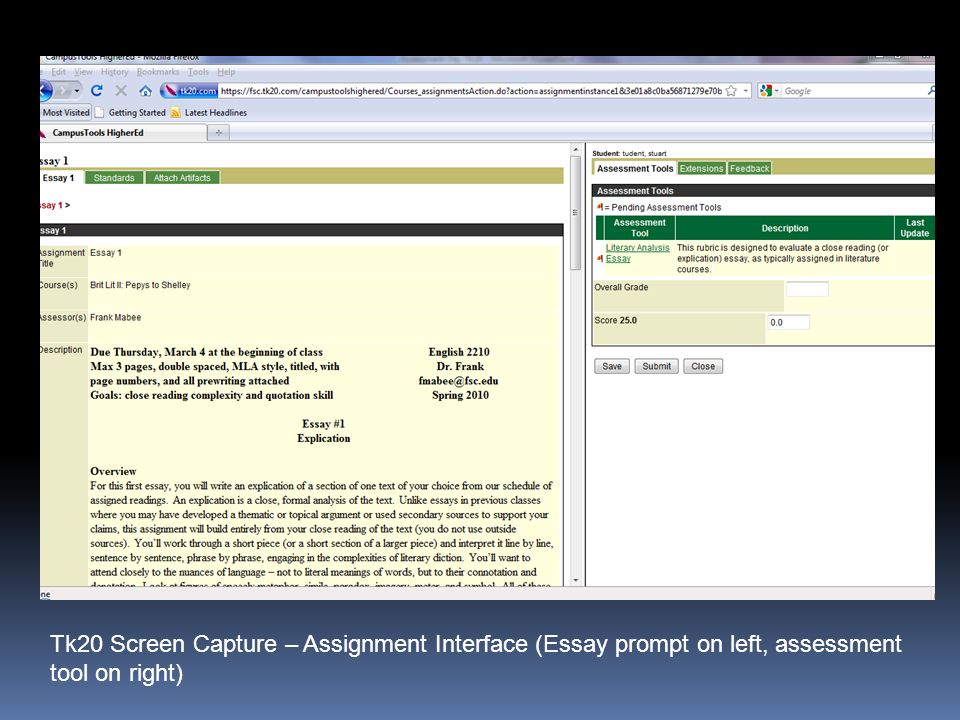This screenshot has width=960, height=720.
Task: Click the student name tudent, stuart
Action: (x=644, y=154)
